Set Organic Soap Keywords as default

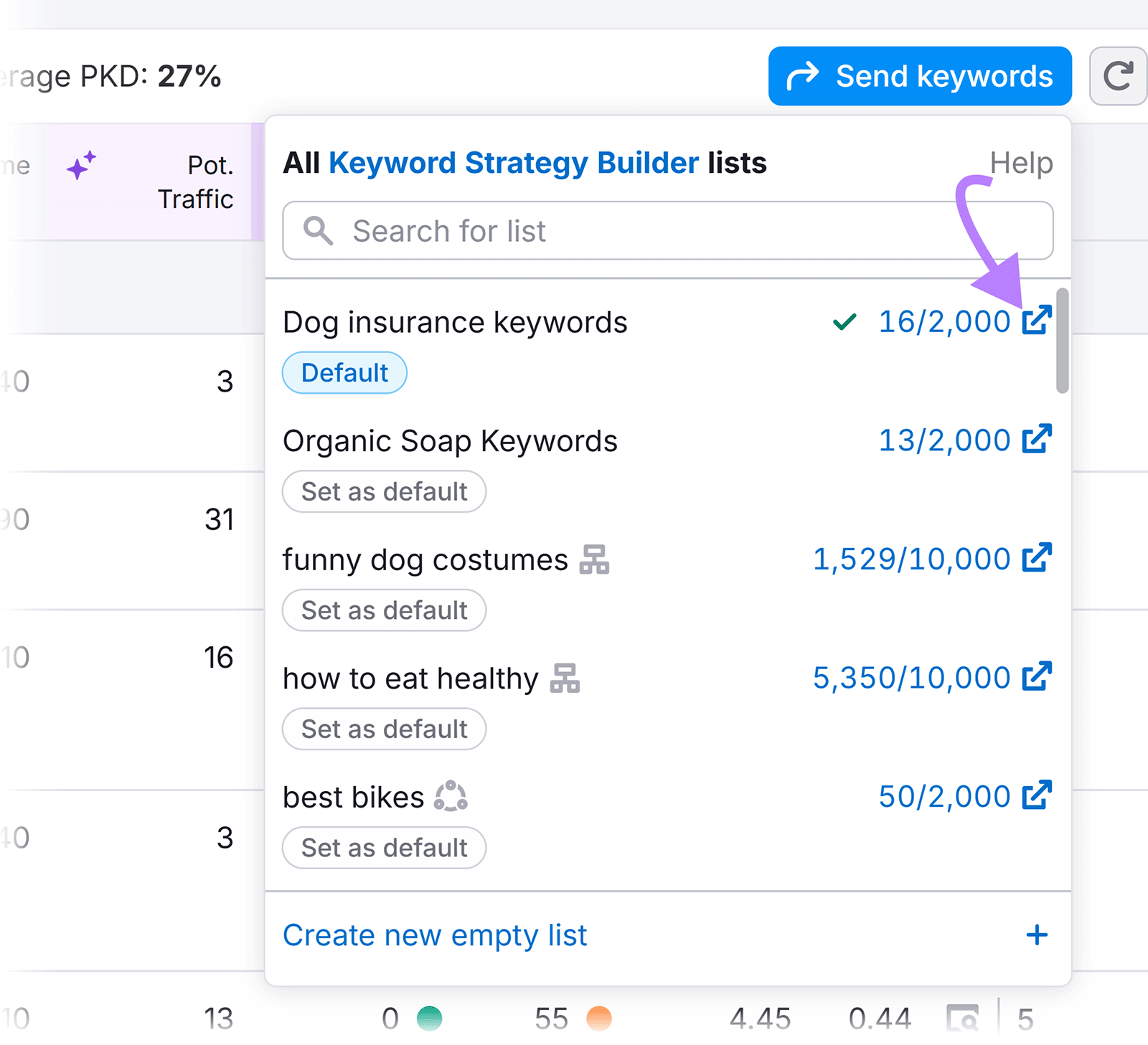point(384,491)
